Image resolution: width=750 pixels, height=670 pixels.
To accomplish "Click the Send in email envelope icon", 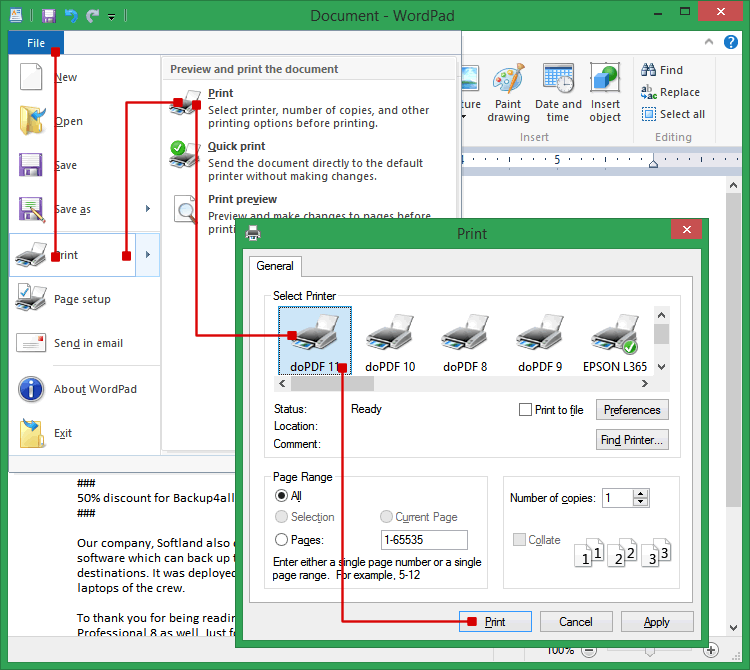I will [31, 342].
